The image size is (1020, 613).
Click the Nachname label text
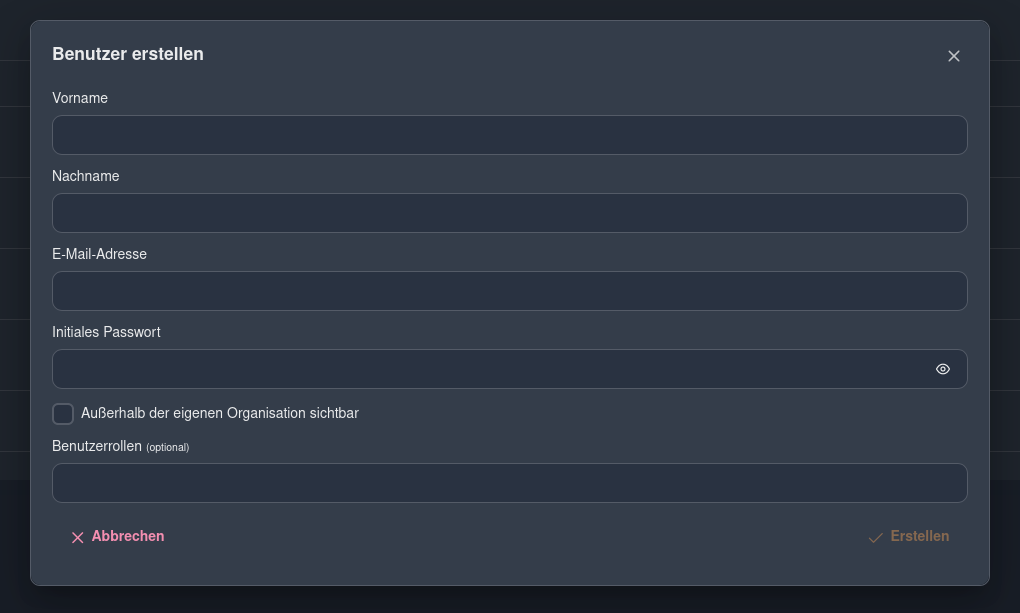[86, 176]
